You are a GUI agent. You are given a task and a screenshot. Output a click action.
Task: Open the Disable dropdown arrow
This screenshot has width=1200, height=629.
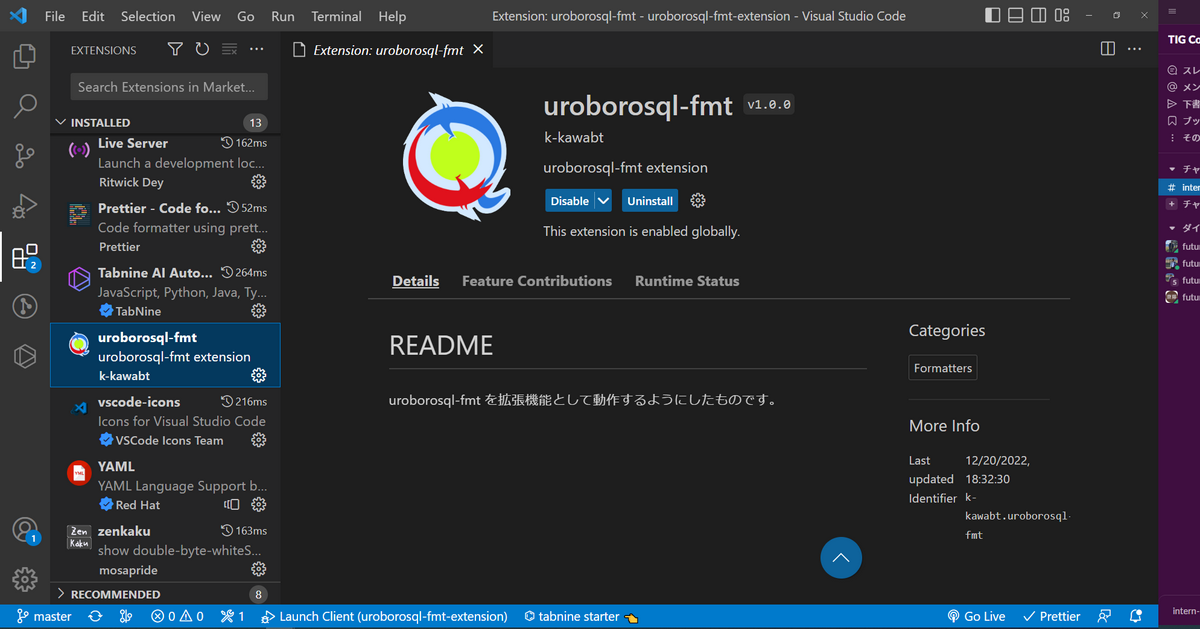pyautogui.click(x=603, y=201)
